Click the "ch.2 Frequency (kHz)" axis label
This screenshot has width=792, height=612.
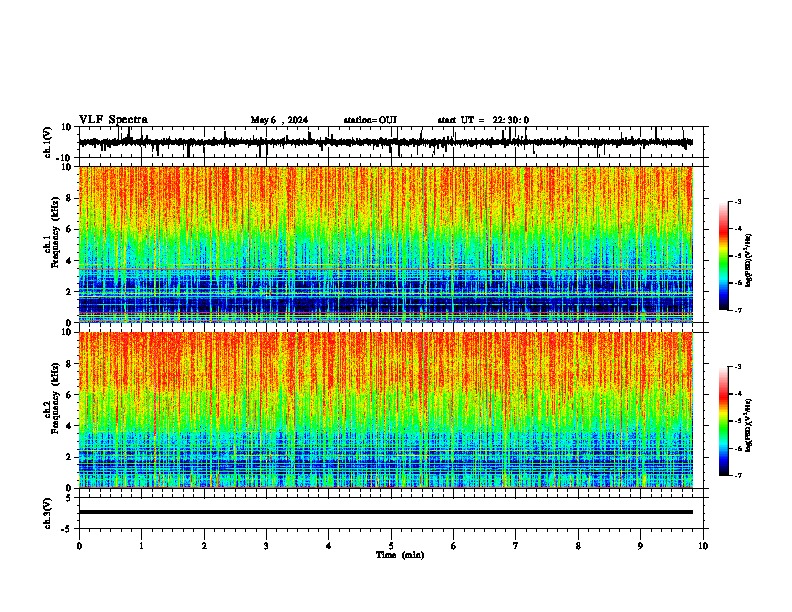[x=51, y=398]
